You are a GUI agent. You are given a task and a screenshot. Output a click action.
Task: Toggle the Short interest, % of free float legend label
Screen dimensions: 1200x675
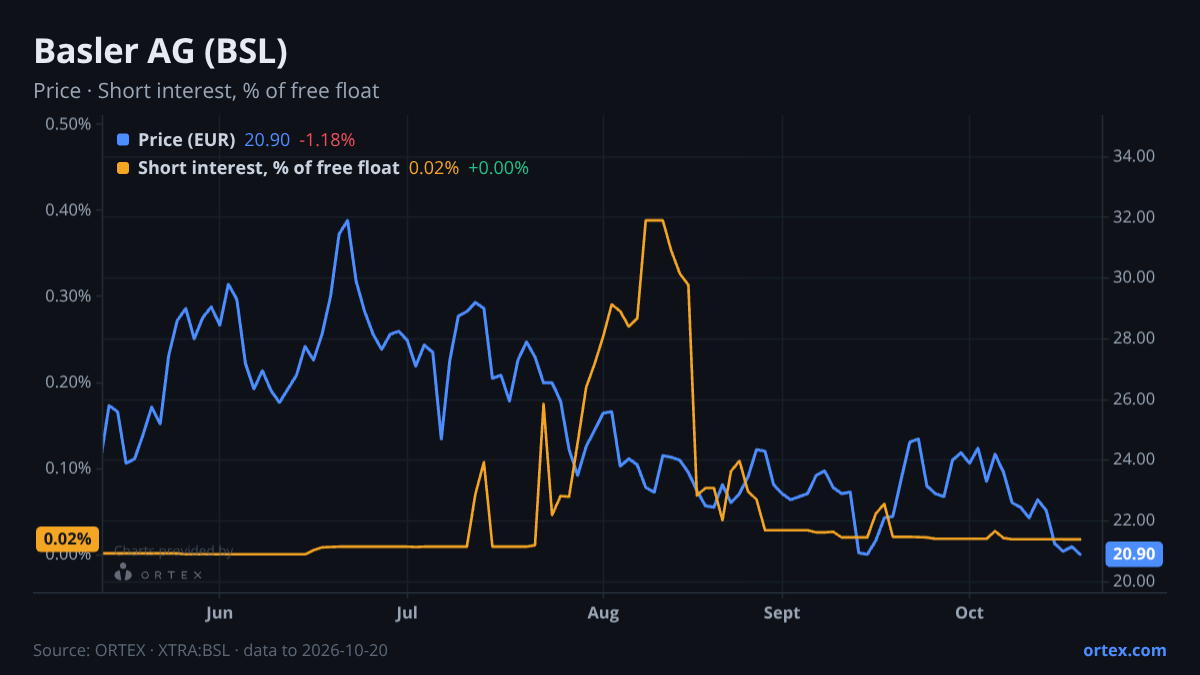268,168
